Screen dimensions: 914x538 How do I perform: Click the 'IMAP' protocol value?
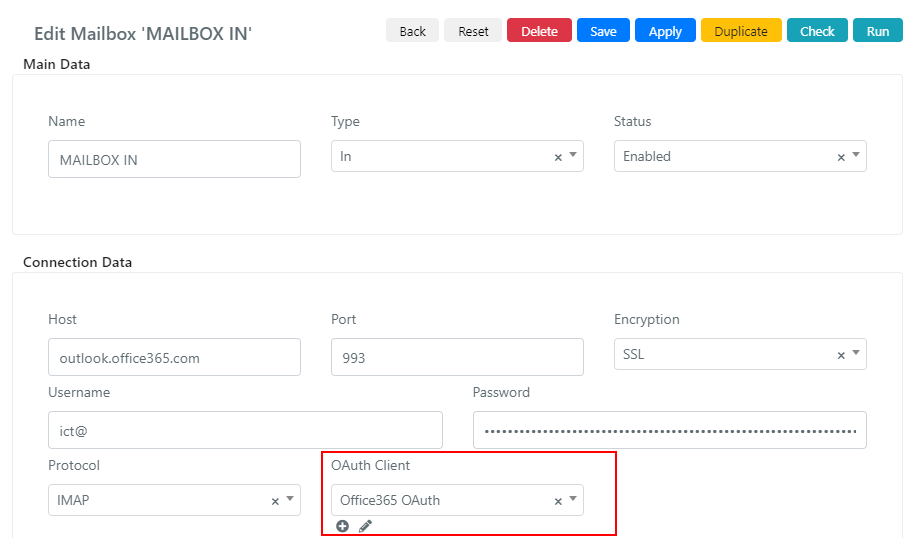pos(73,500)
